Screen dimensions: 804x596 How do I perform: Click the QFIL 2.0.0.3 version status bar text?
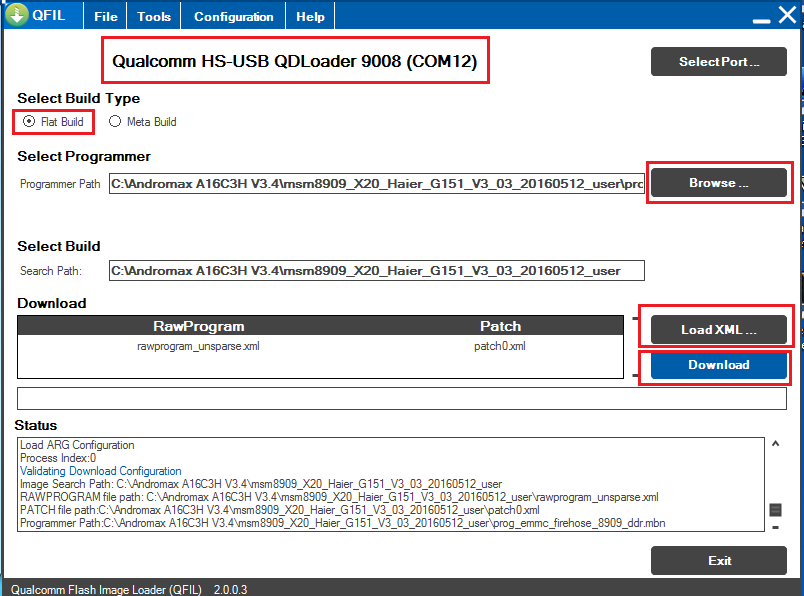pos(129,589)
